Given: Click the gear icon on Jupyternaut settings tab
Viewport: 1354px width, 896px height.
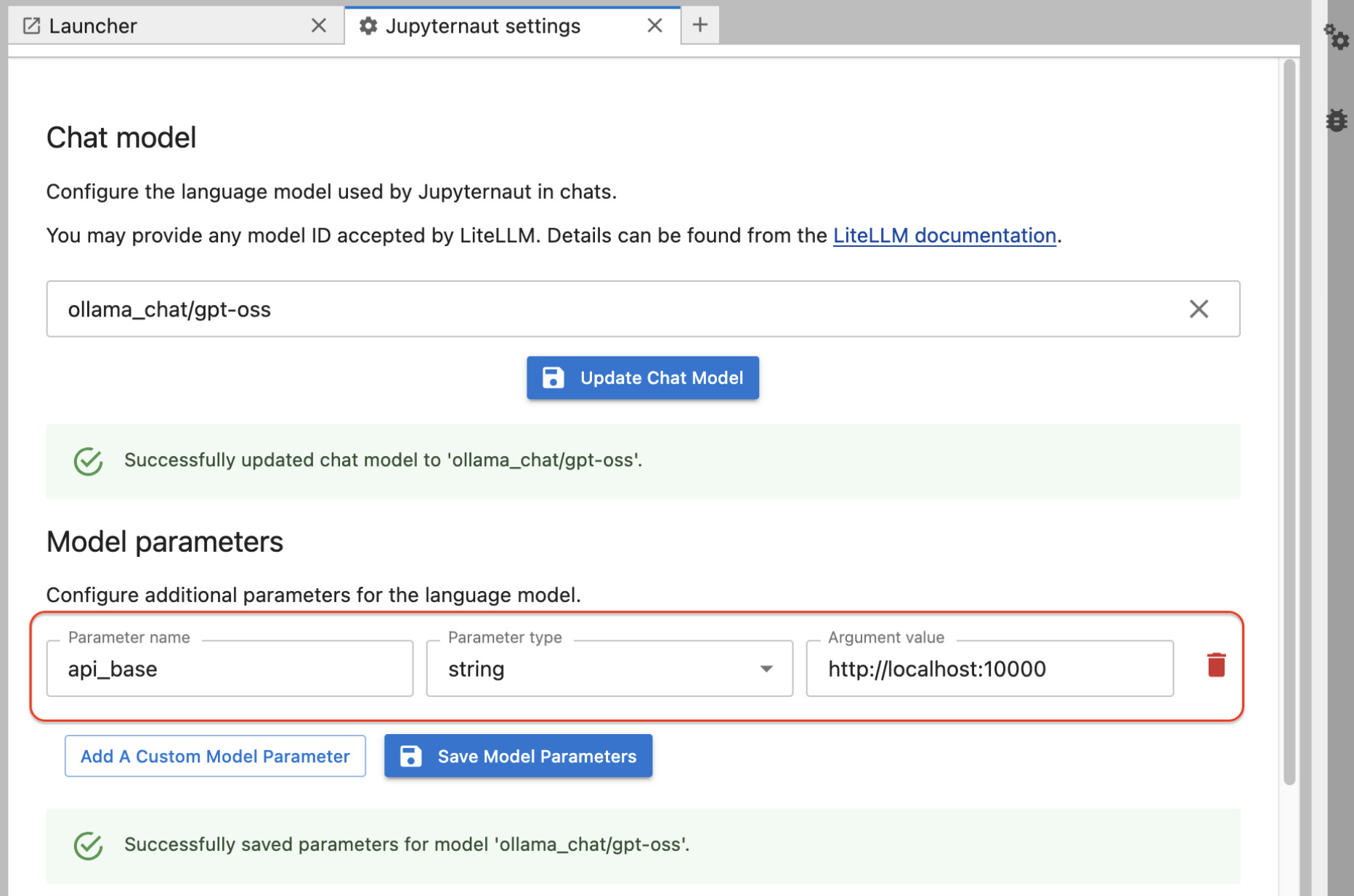Looking at the screenshot, I should 368,26.
